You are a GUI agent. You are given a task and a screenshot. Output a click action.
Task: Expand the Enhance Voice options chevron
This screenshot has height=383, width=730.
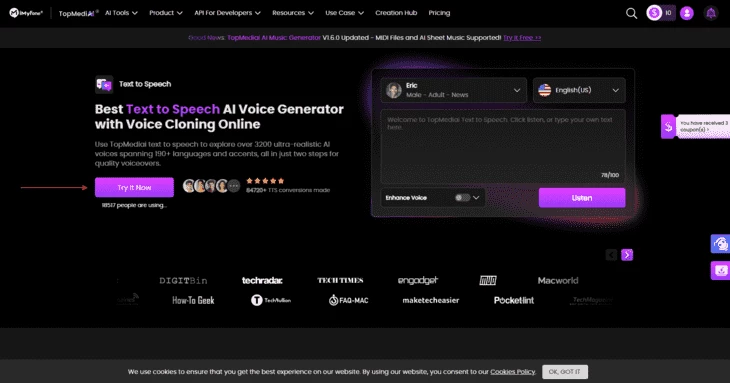476,198
